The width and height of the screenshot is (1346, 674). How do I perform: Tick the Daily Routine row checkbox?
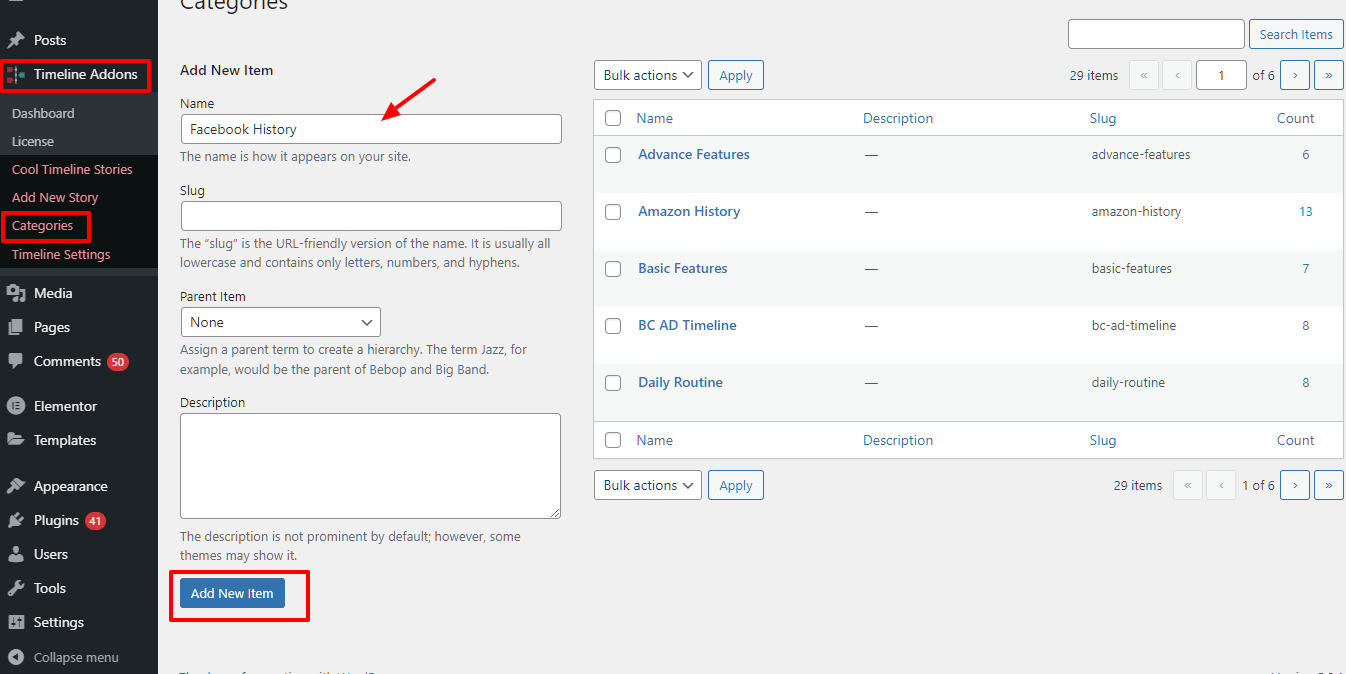[x=613, y=383]
